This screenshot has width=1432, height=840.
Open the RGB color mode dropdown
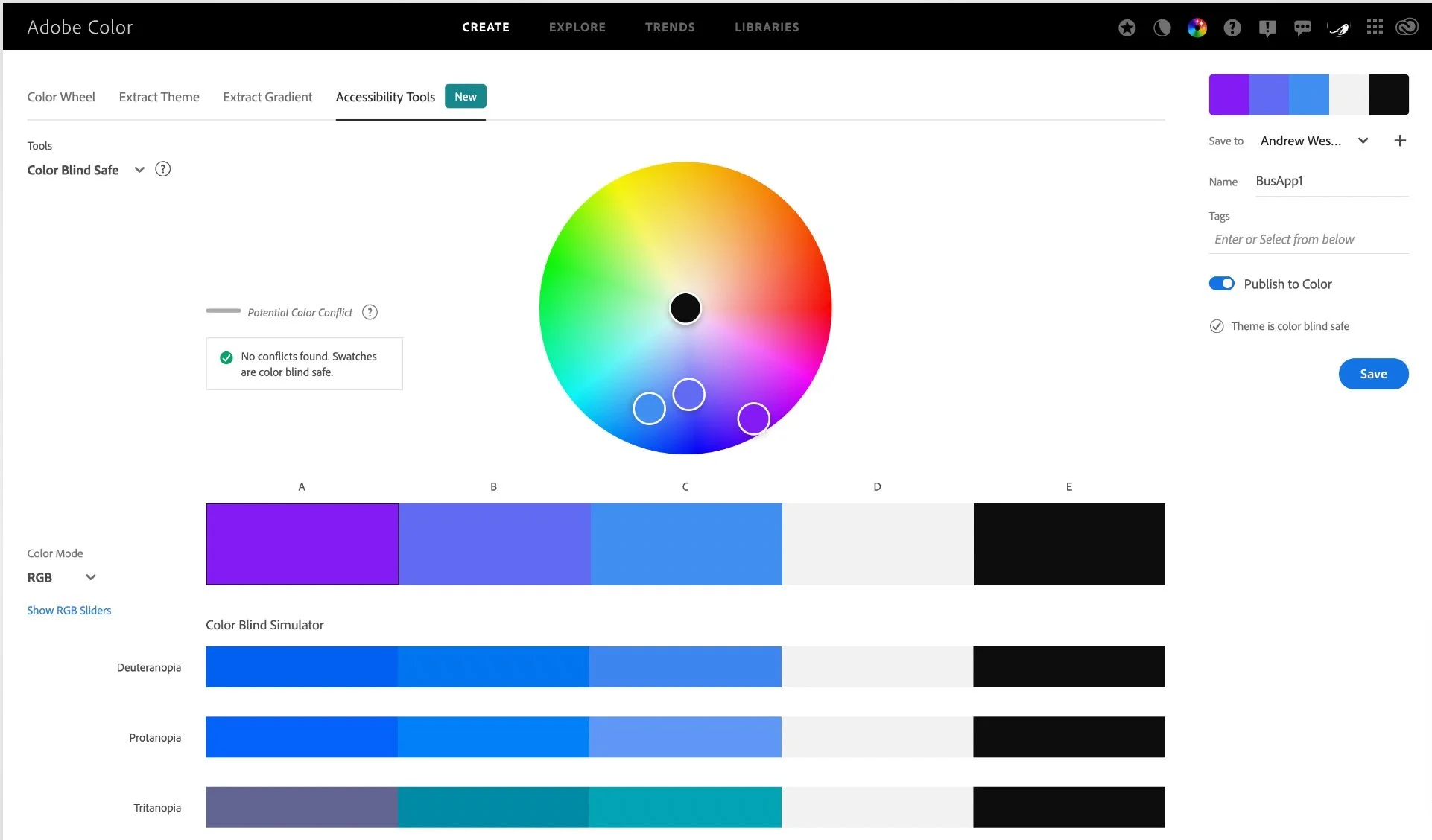90,577
